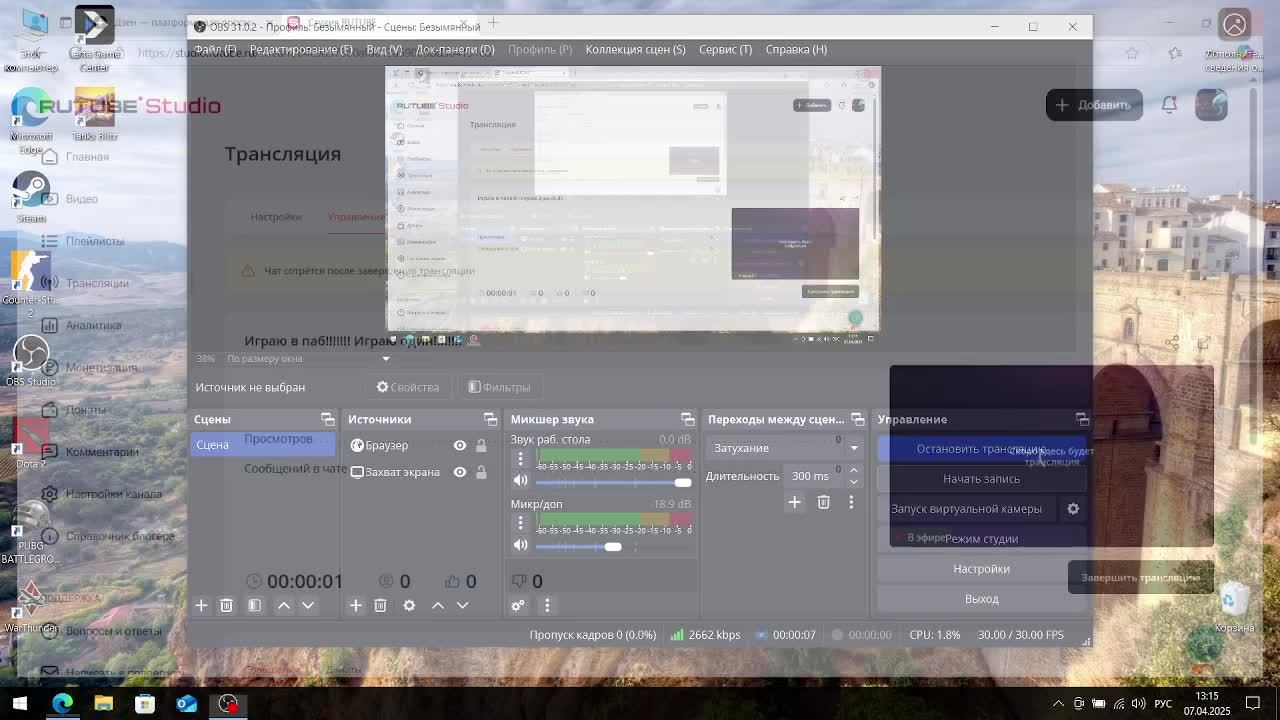
Task: Launch virtual camera with Запуск виртуальной камеры
Action: (966, 509)
